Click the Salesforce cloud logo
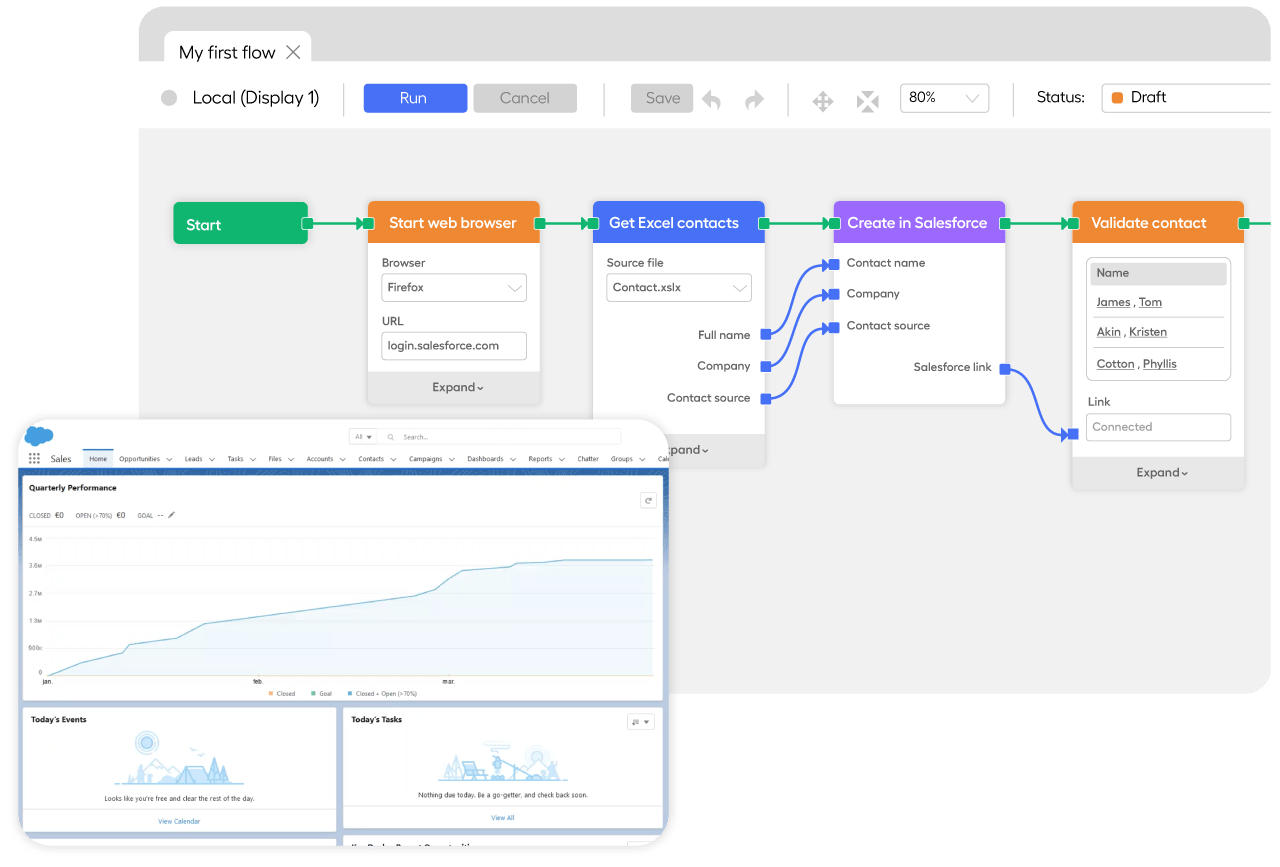This screenshot has width=1280, height=867. [39, 435]
